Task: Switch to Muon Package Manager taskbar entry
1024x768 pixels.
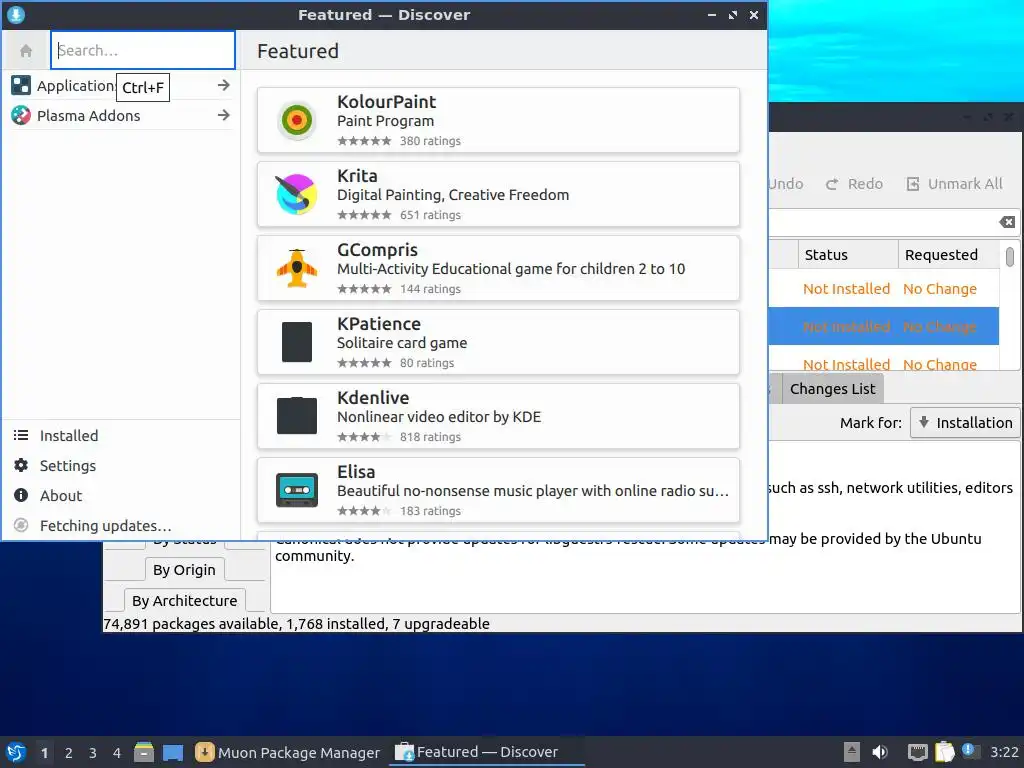Action: (288, 753)
